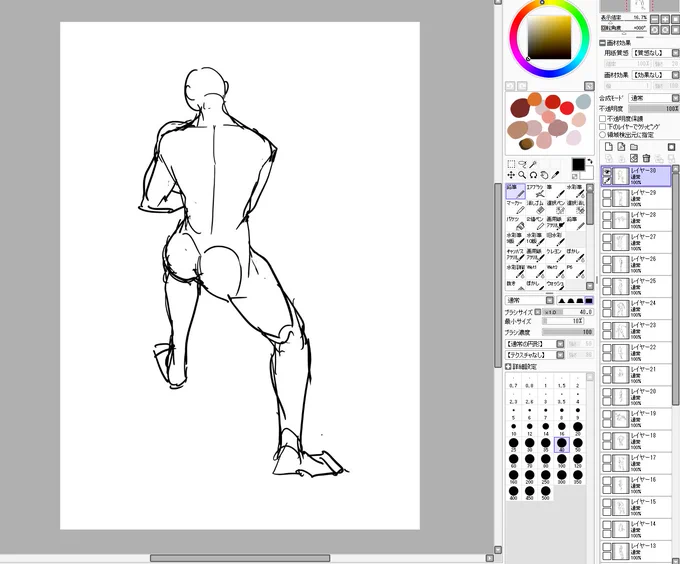
Task: Select brush size 0.7 preset
Action: pos(513,381)
